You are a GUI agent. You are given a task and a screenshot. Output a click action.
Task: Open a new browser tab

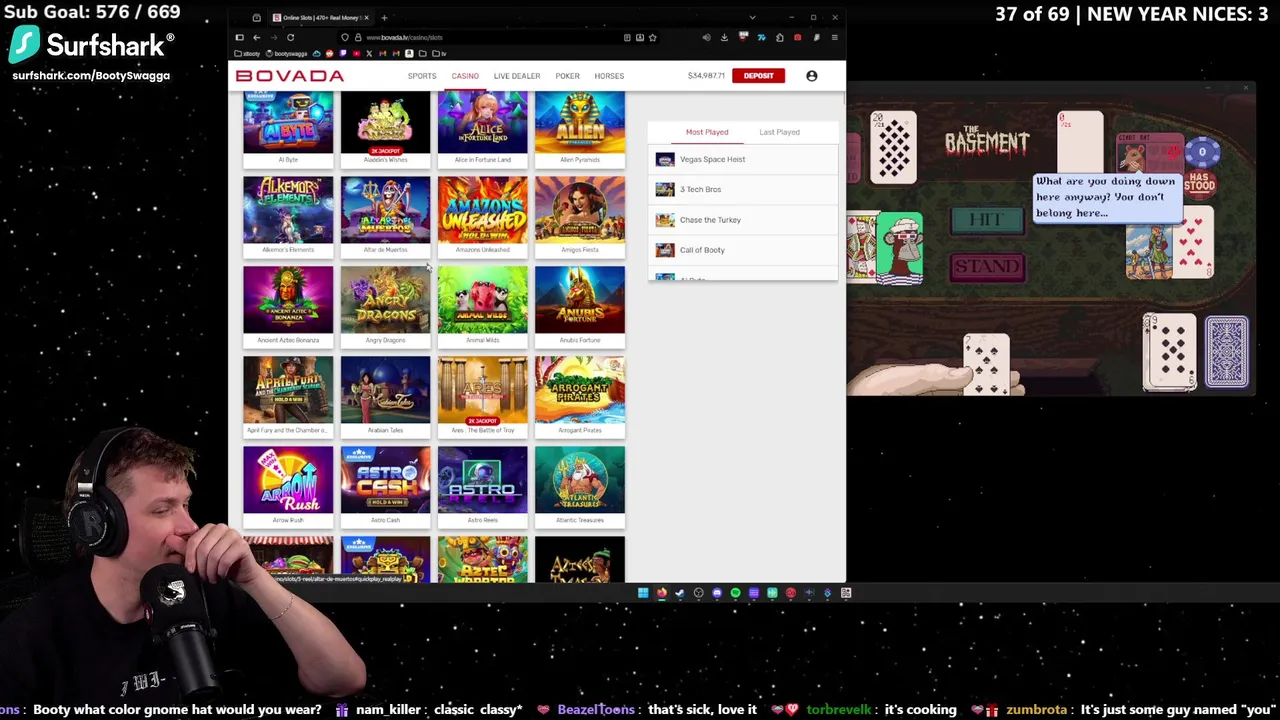point(384,18)
